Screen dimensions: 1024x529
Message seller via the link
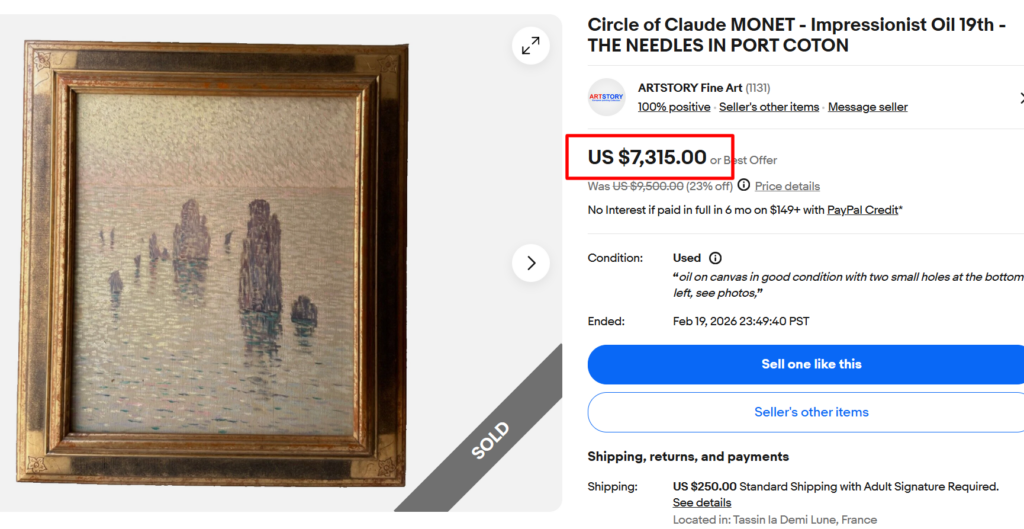point(867,107)
